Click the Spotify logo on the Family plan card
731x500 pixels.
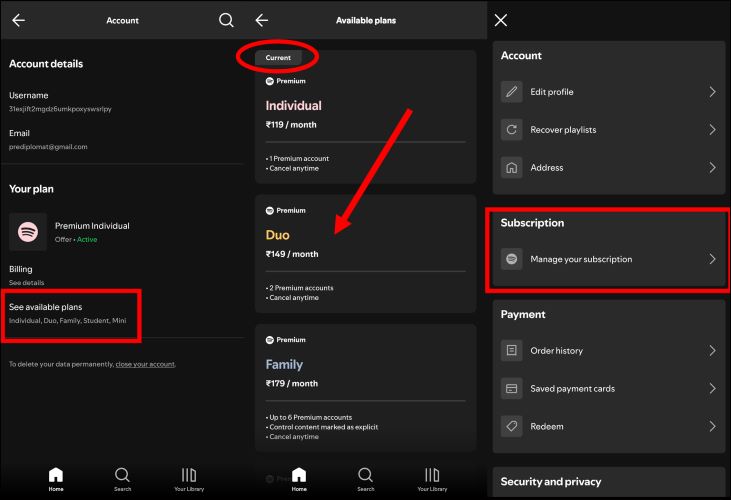[x=269, y=340]
